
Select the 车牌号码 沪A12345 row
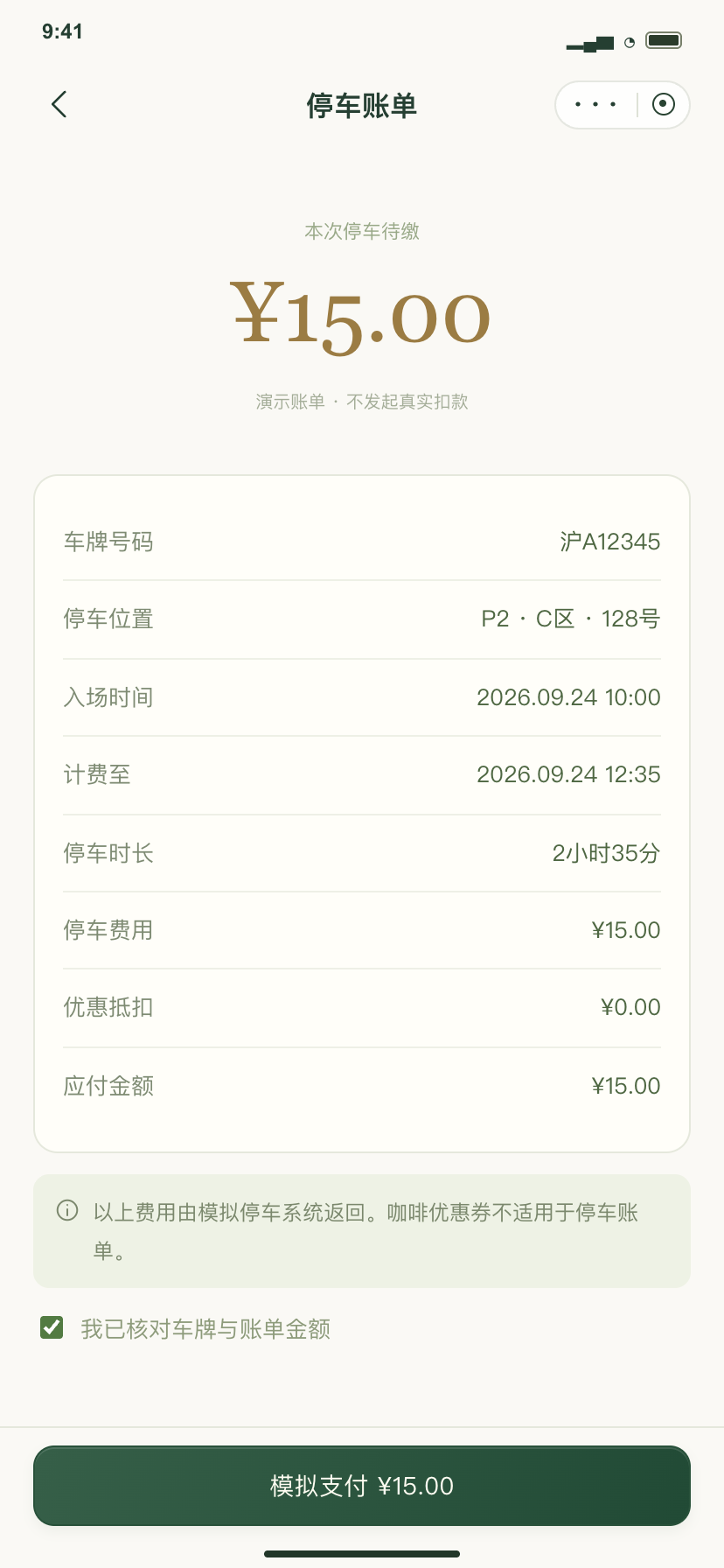(x=362, y=542)
